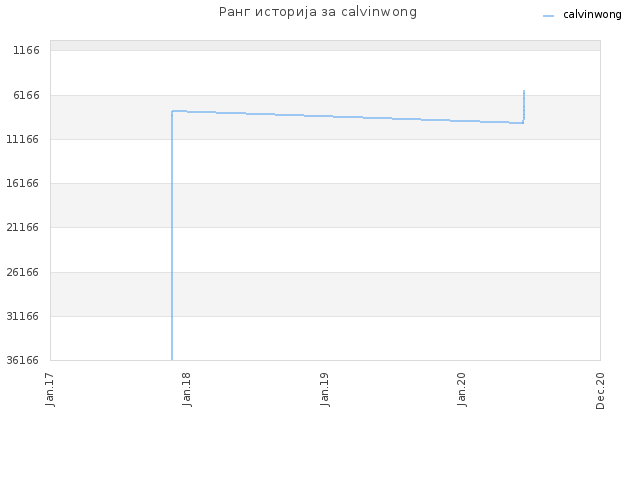Screen dimensions: 640x480
Task: Click the Jan.18 x-axis label
Action: pos(187,390)
